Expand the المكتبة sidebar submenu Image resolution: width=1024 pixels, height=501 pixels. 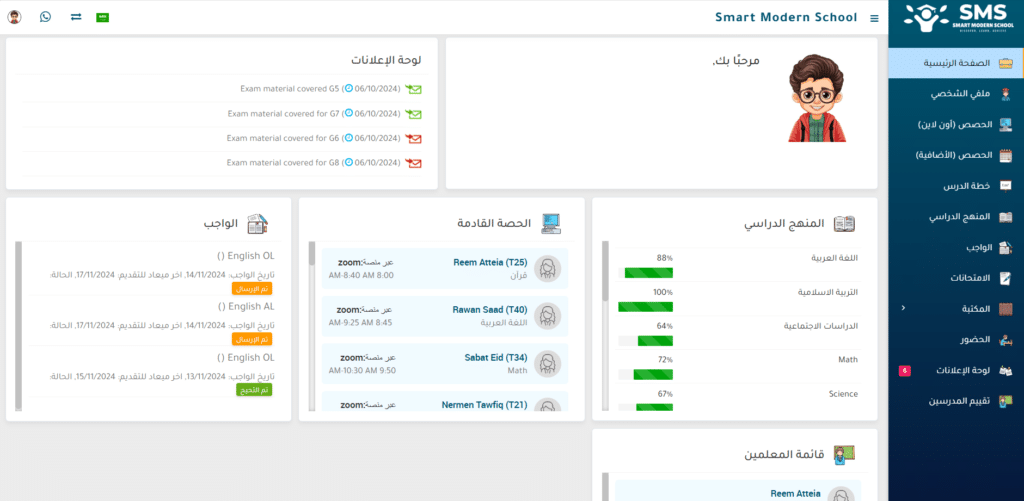coord(904,309)
